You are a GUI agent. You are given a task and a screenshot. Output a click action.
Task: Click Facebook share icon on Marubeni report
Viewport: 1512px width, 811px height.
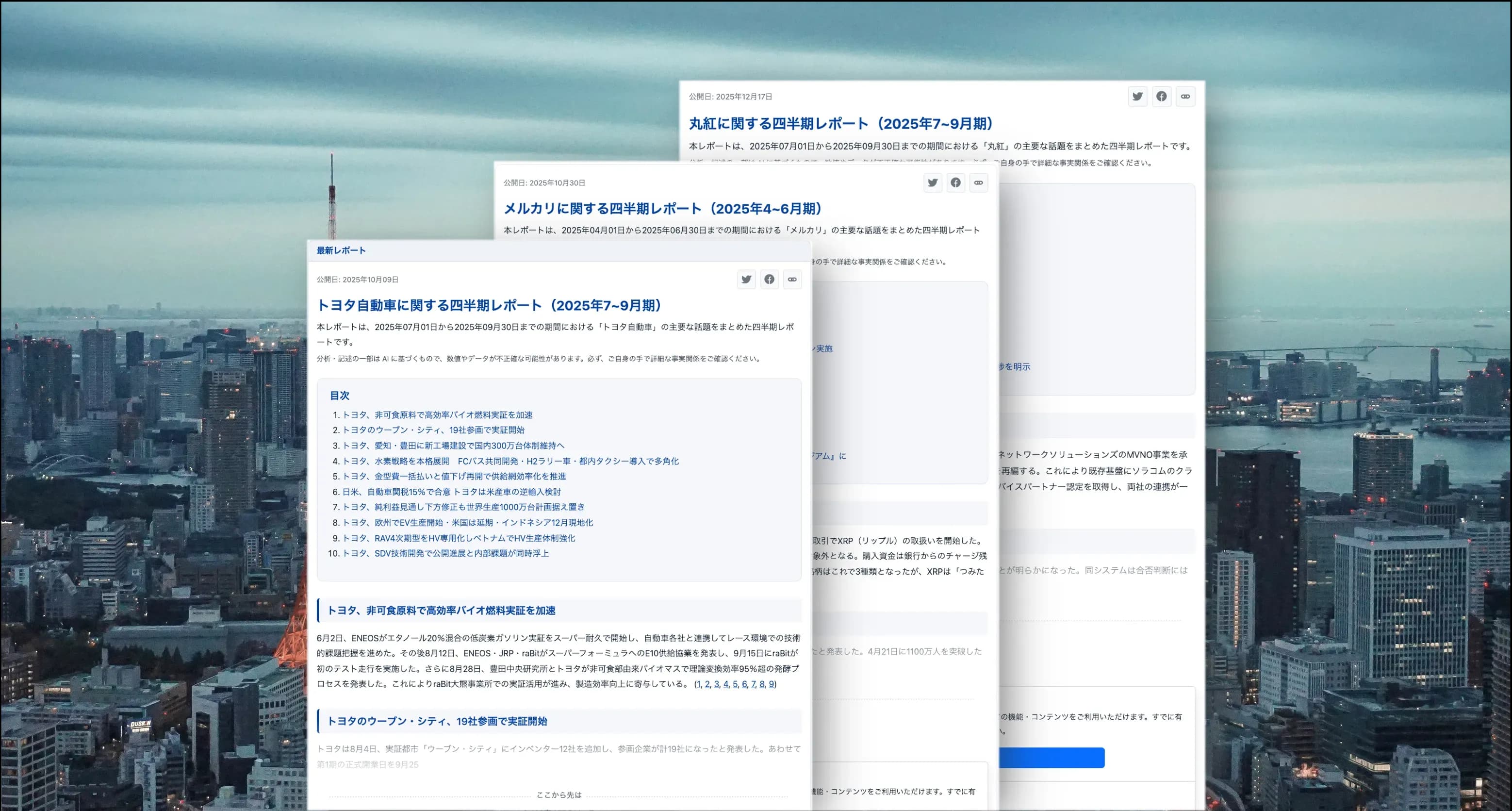pos(1161,96)
